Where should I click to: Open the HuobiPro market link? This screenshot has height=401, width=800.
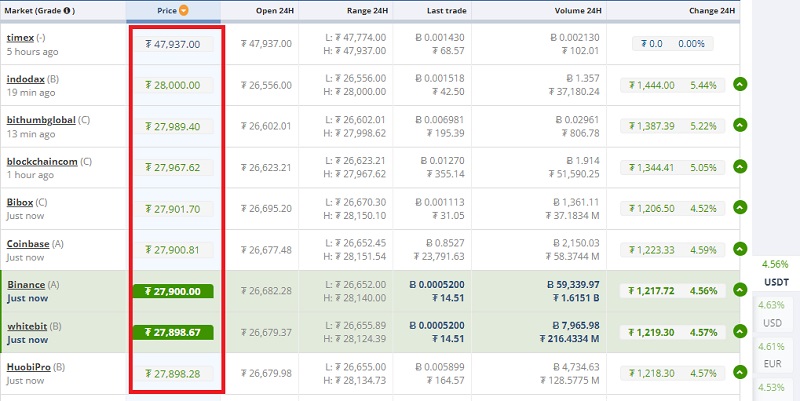pyautogui.click(x=29, y=367)
